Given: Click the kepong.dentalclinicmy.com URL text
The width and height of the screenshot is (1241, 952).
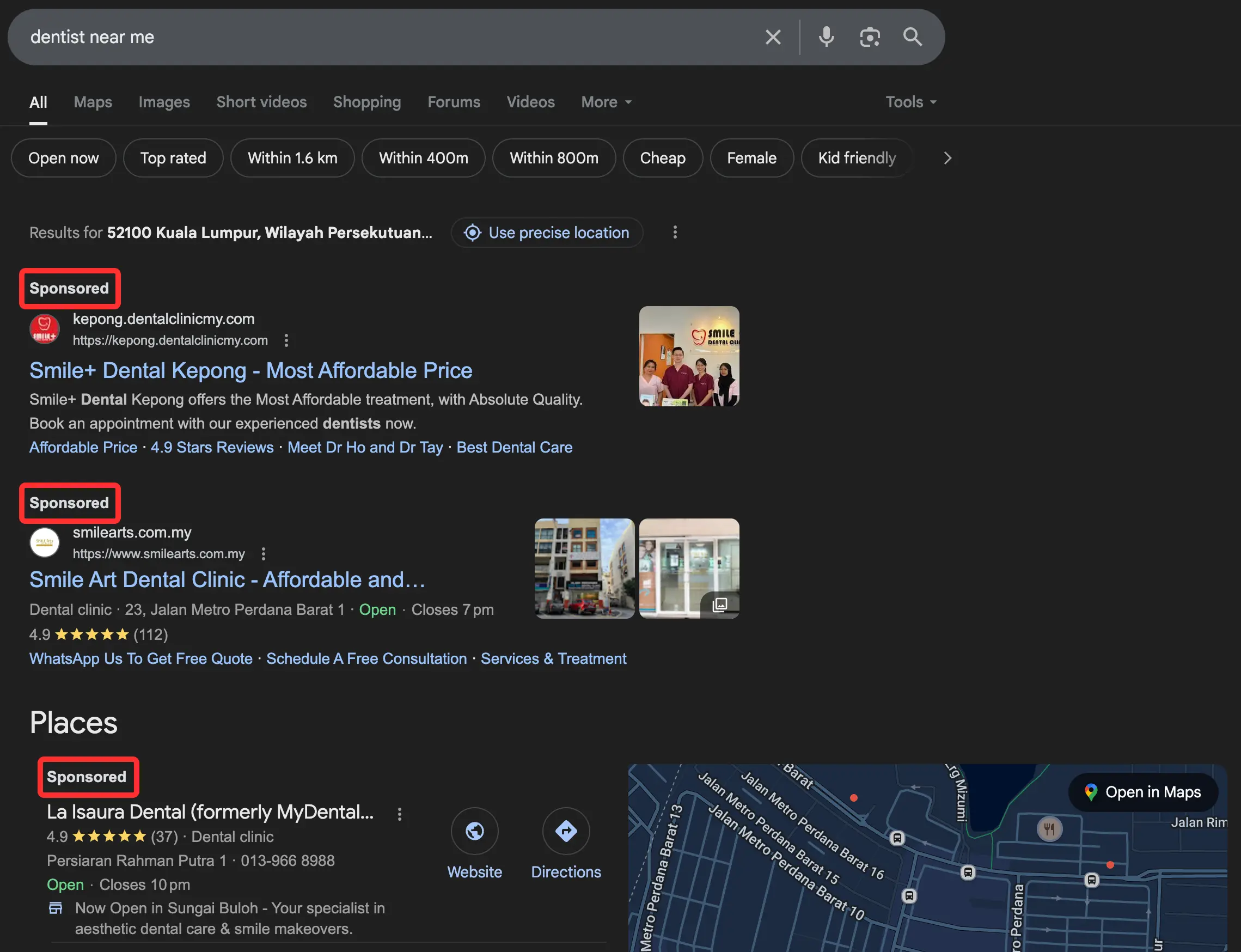Looking at the screenshot, I should (170, 340).
